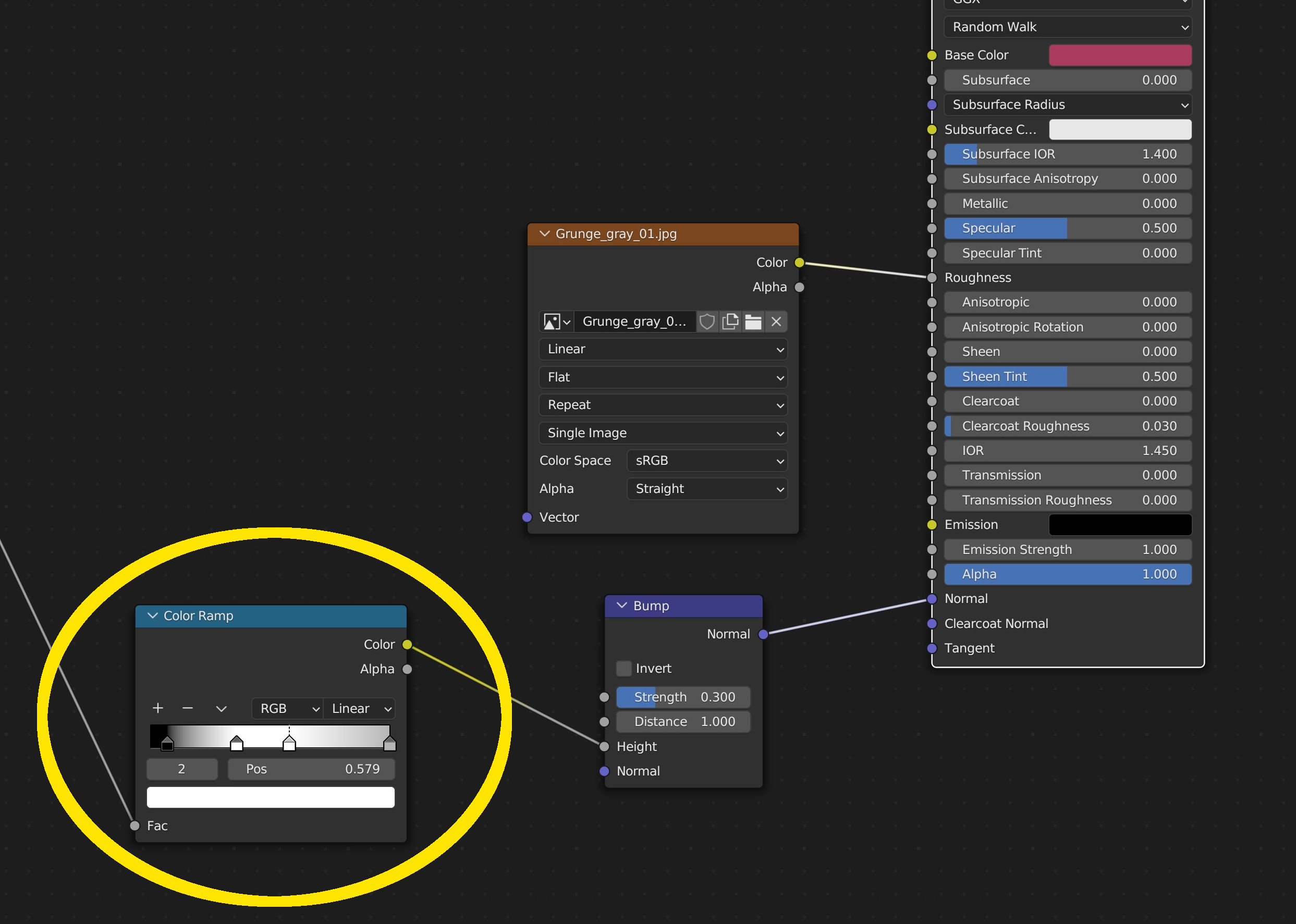The width and height of the screenshot is (1296, 924).
Task: Open the Random Walk subsurface method dropdown
Action: pos(1067,27)
